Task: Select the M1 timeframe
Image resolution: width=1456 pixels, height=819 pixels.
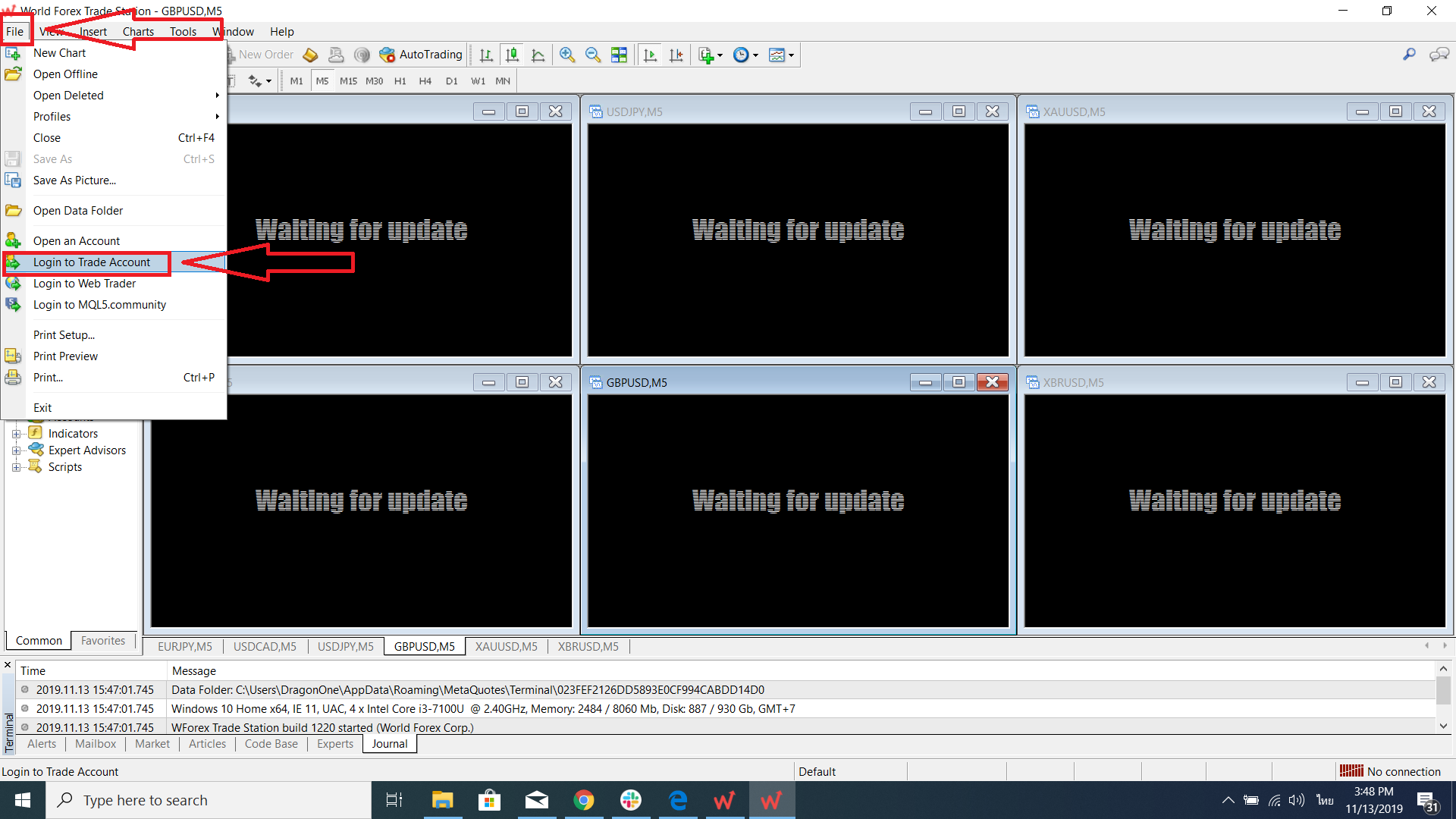Action: pyautogui.click(x=297, y=81)
